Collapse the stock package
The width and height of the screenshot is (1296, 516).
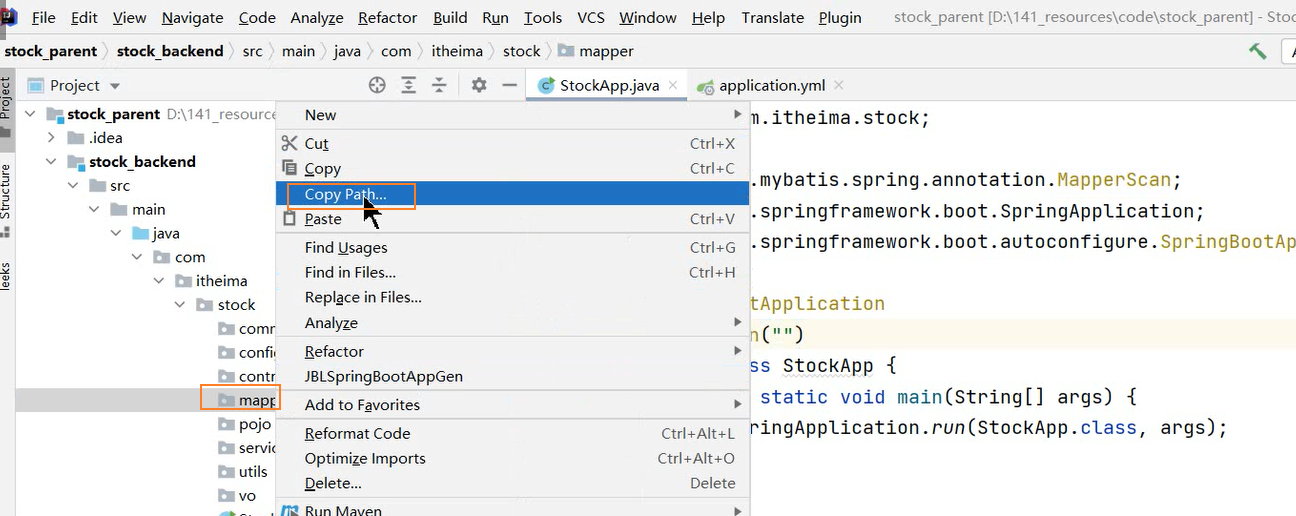tap(181, 305)
